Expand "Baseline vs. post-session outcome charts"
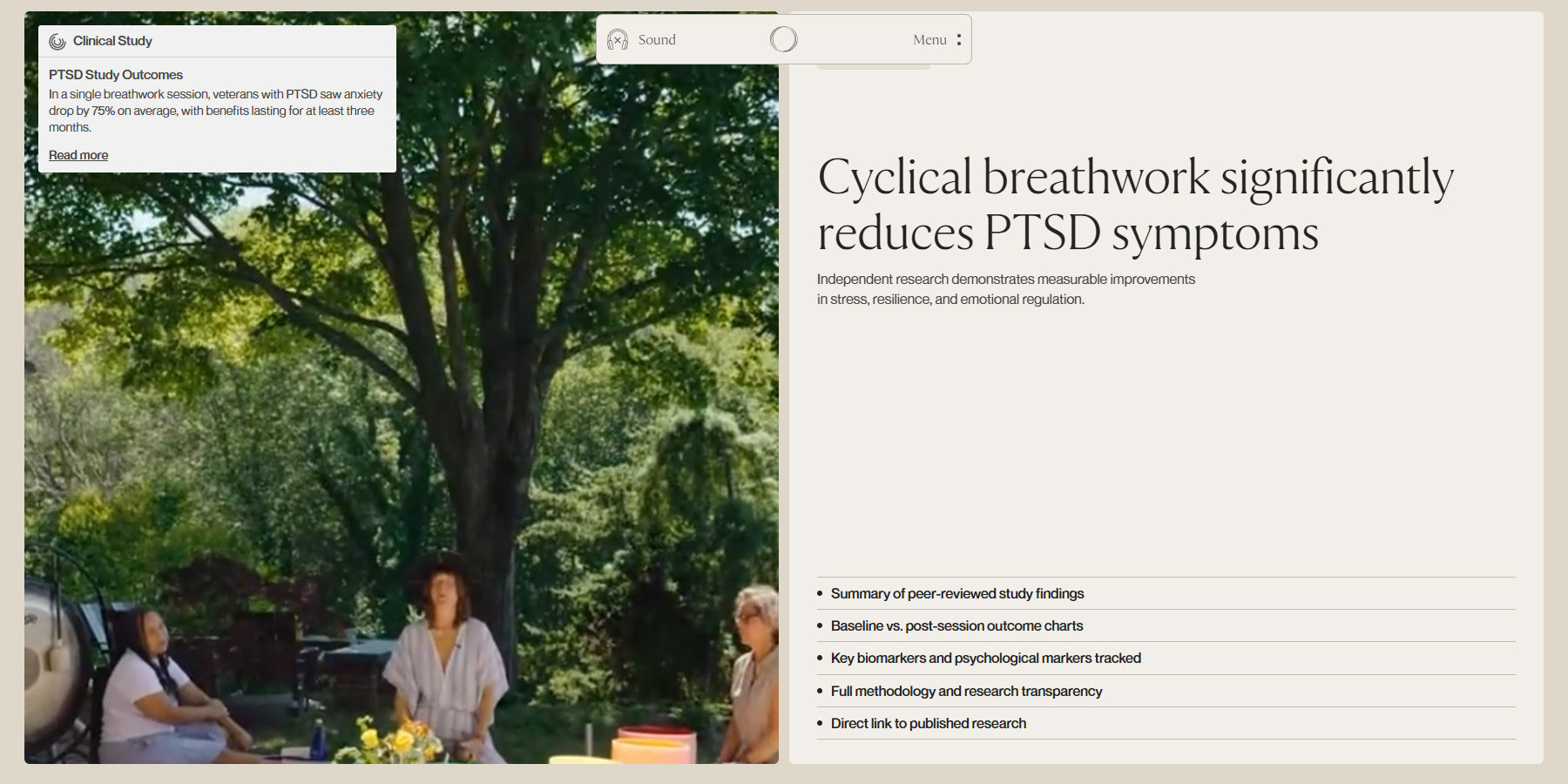Screen dimensions: 1568x784 956,625
